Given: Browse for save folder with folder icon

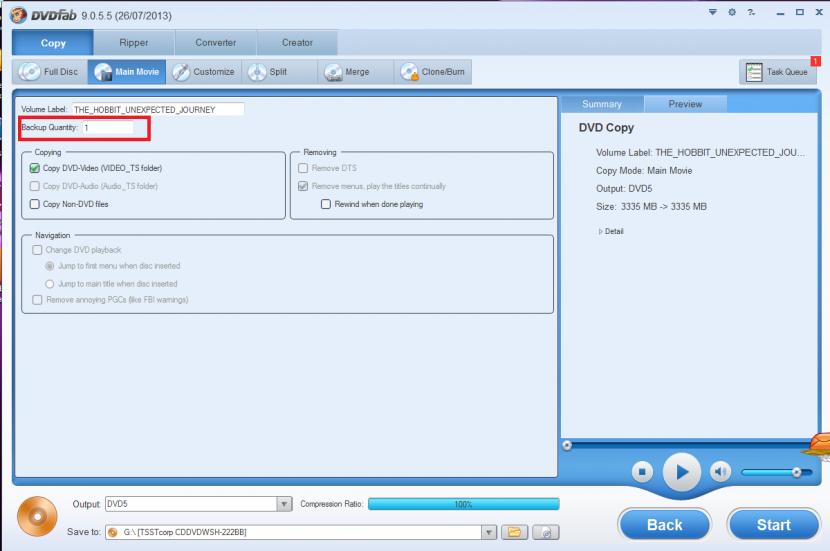Looking at the screenshot, I should (515, 532).
